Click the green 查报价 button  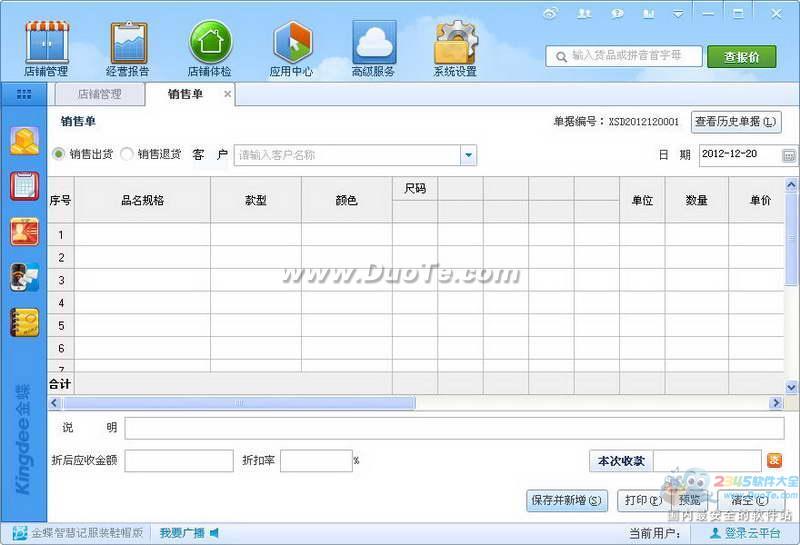(741, 57)
